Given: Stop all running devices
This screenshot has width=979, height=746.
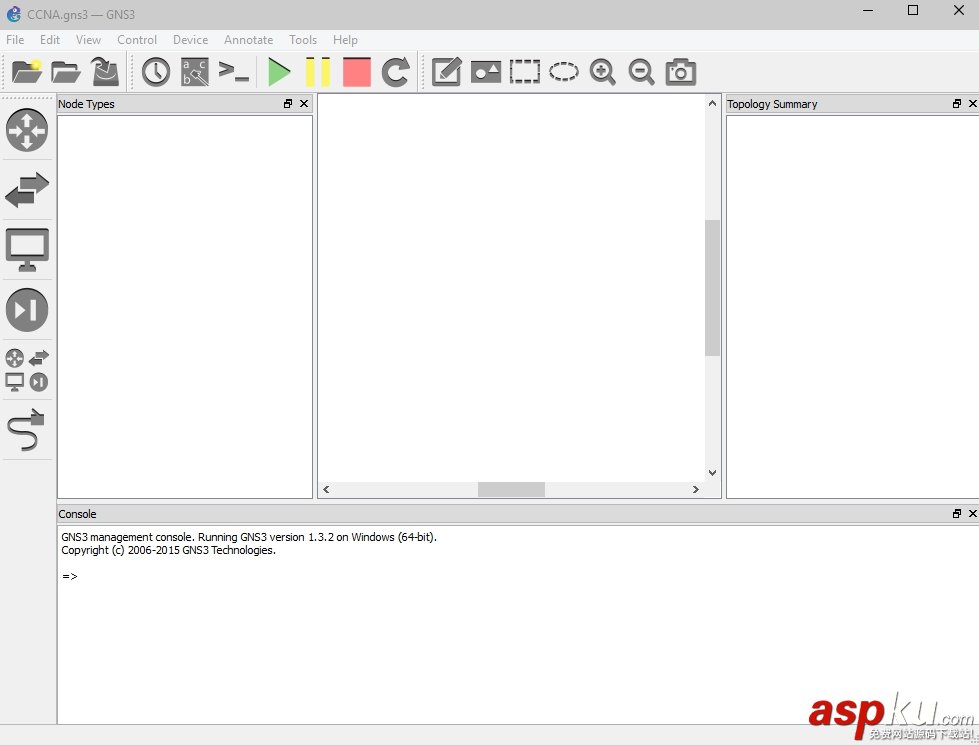Looking at the screenshot, I should (x=356, y=71).
